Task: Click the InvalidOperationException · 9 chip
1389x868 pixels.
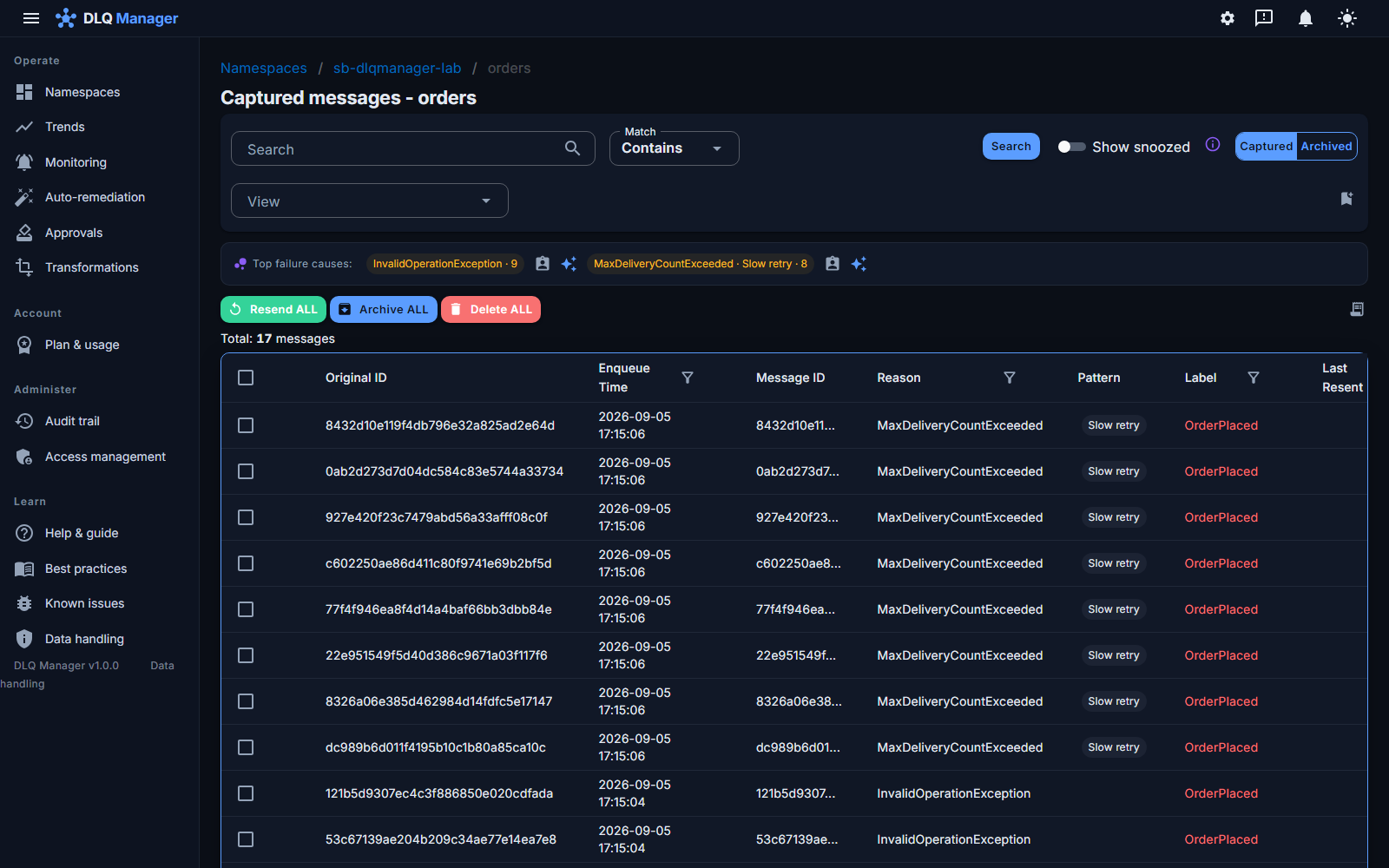Action: 445,264
